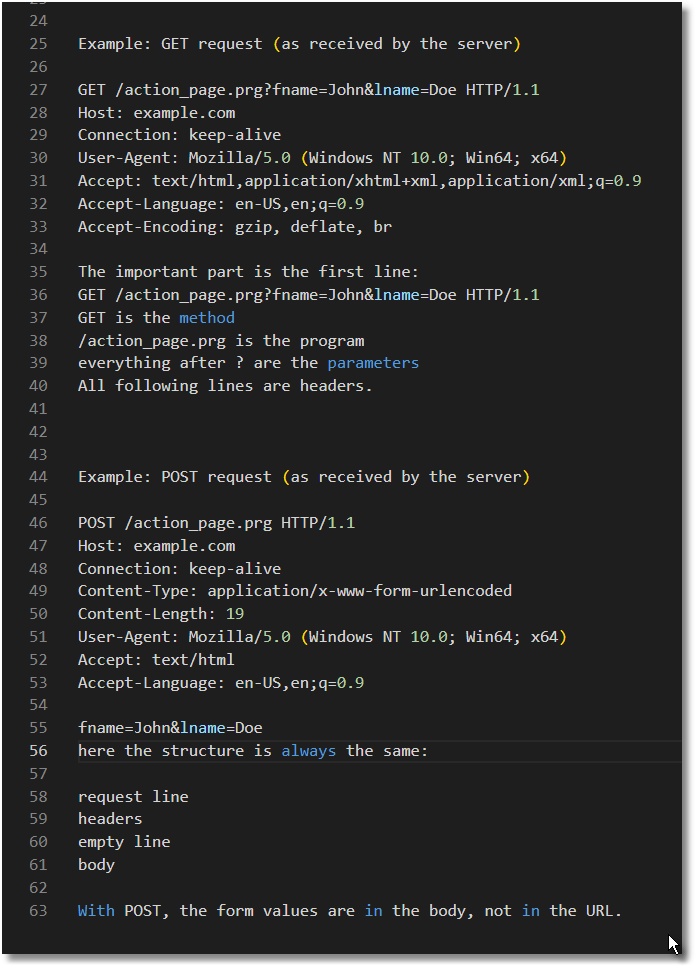This screenshot has width=696, height=969.
Task: Click the 'Accept-Encoding: gzip, deflate, br' line
Action: [x=235, y=227]
